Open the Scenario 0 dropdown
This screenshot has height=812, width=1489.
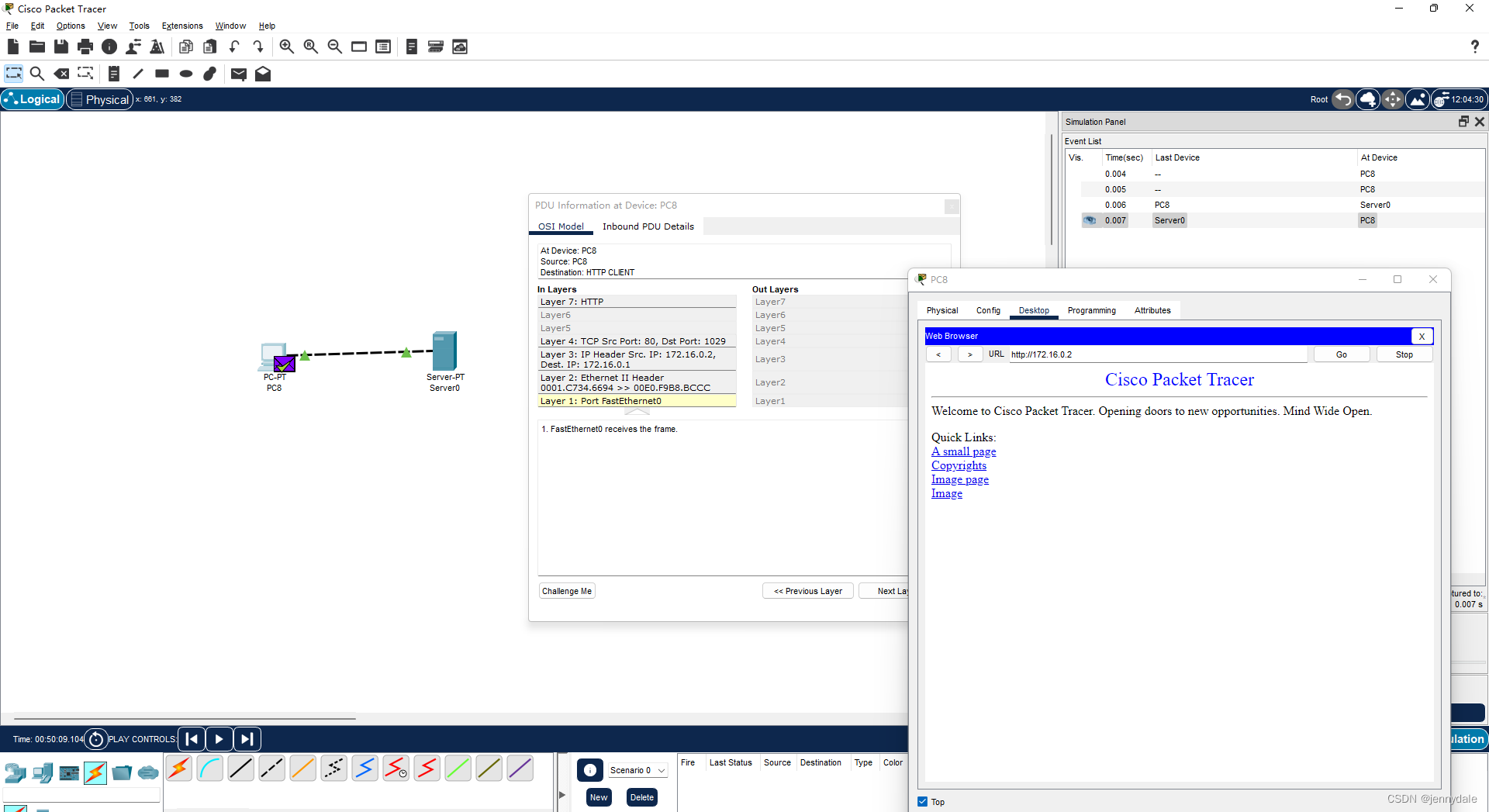tap(637, 770)
